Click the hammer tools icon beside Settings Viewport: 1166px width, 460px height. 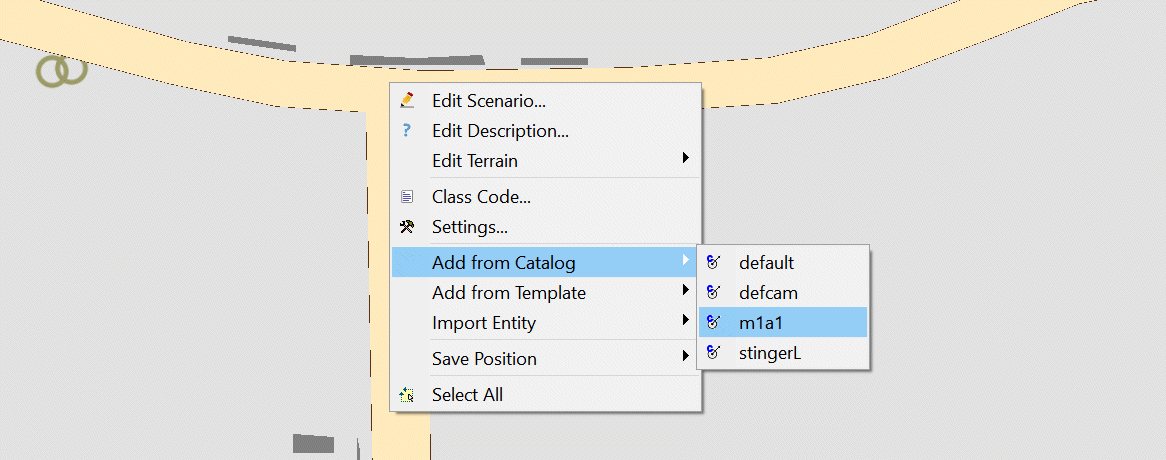click(406, 227)
